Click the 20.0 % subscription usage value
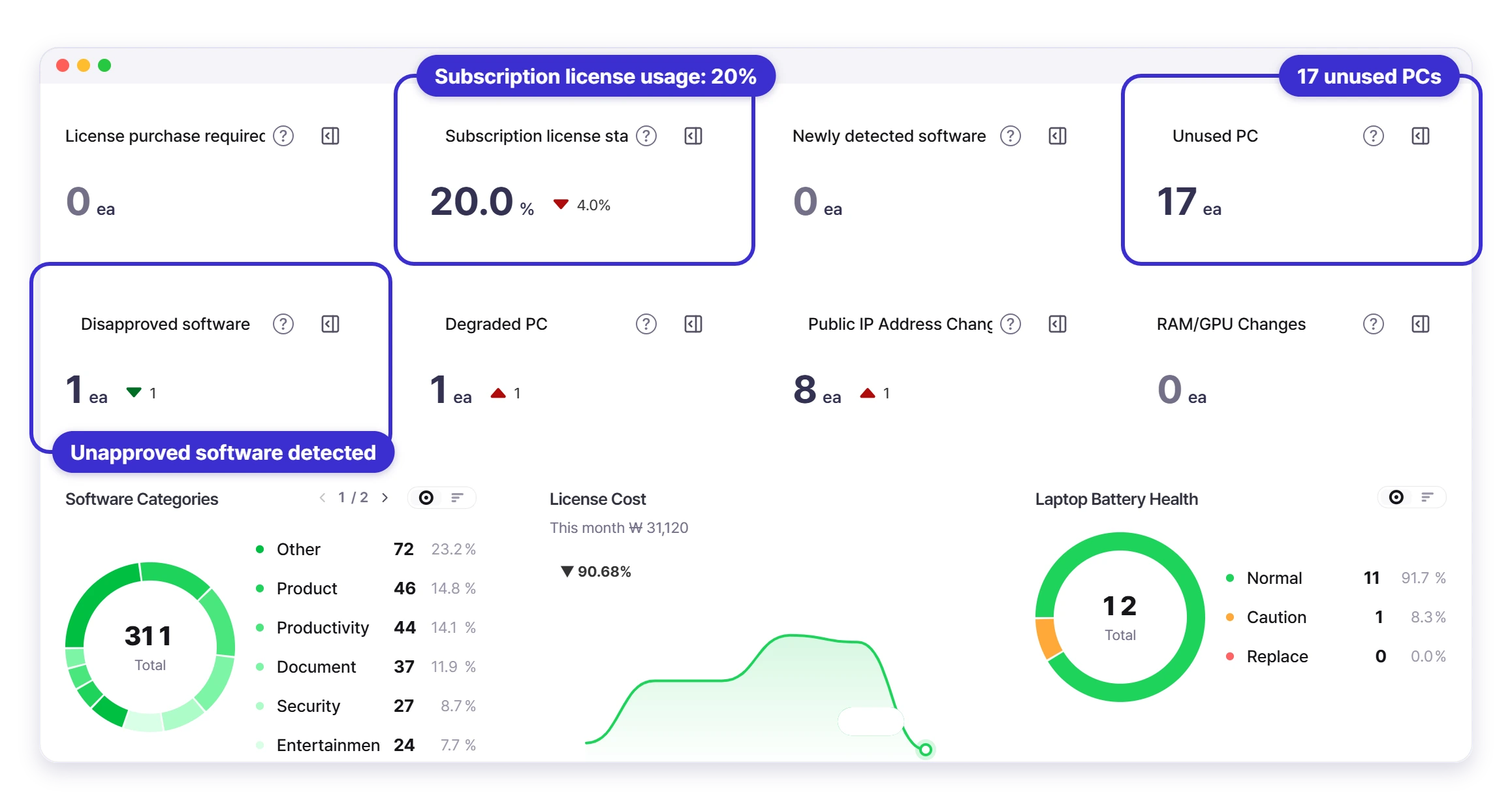The height and width of the screenshot is (802, 1512). (482, 202)
